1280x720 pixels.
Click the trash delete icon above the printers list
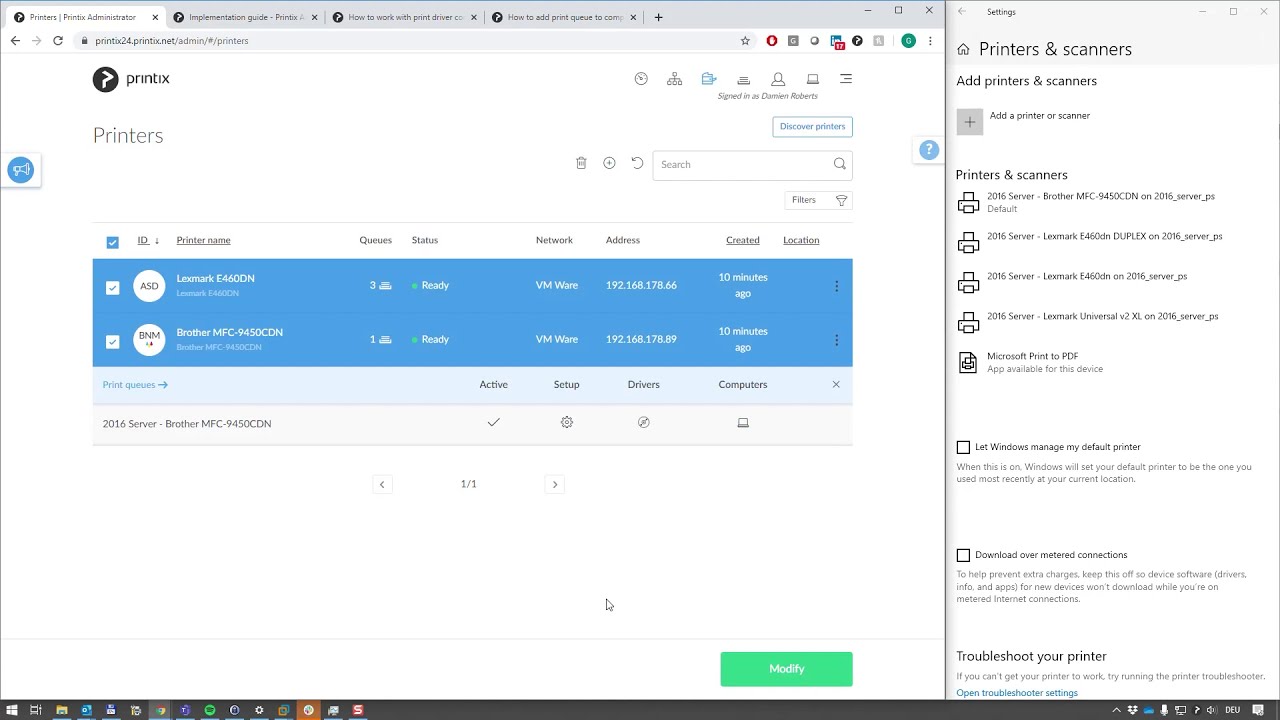(x=581, y=163)
